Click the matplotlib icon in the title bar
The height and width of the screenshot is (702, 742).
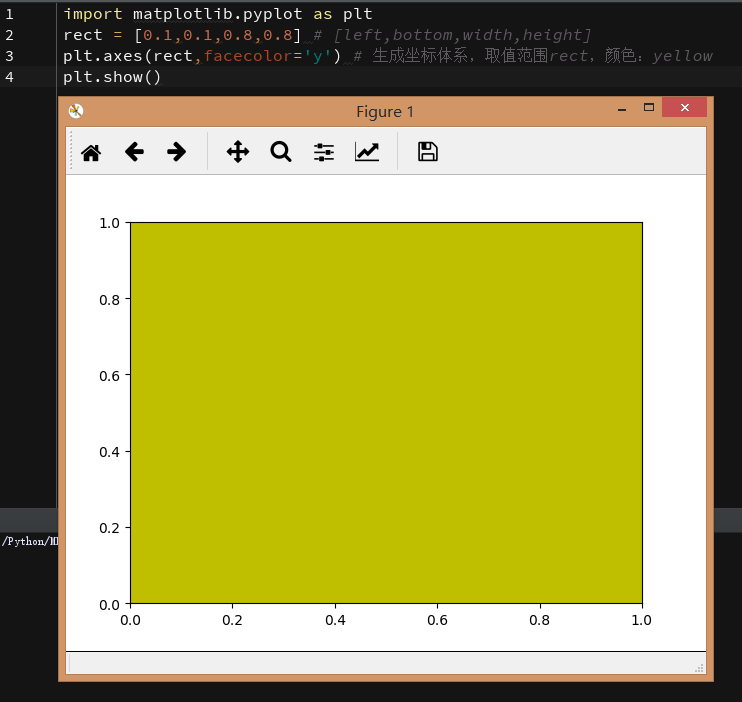click(x=76, y=111)
